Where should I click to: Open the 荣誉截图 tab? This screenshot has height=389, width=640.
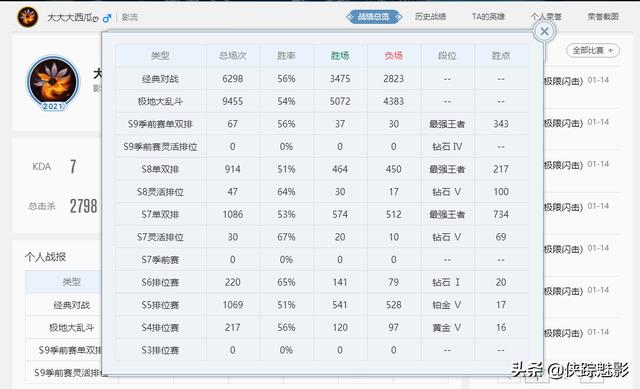(603, 17)
